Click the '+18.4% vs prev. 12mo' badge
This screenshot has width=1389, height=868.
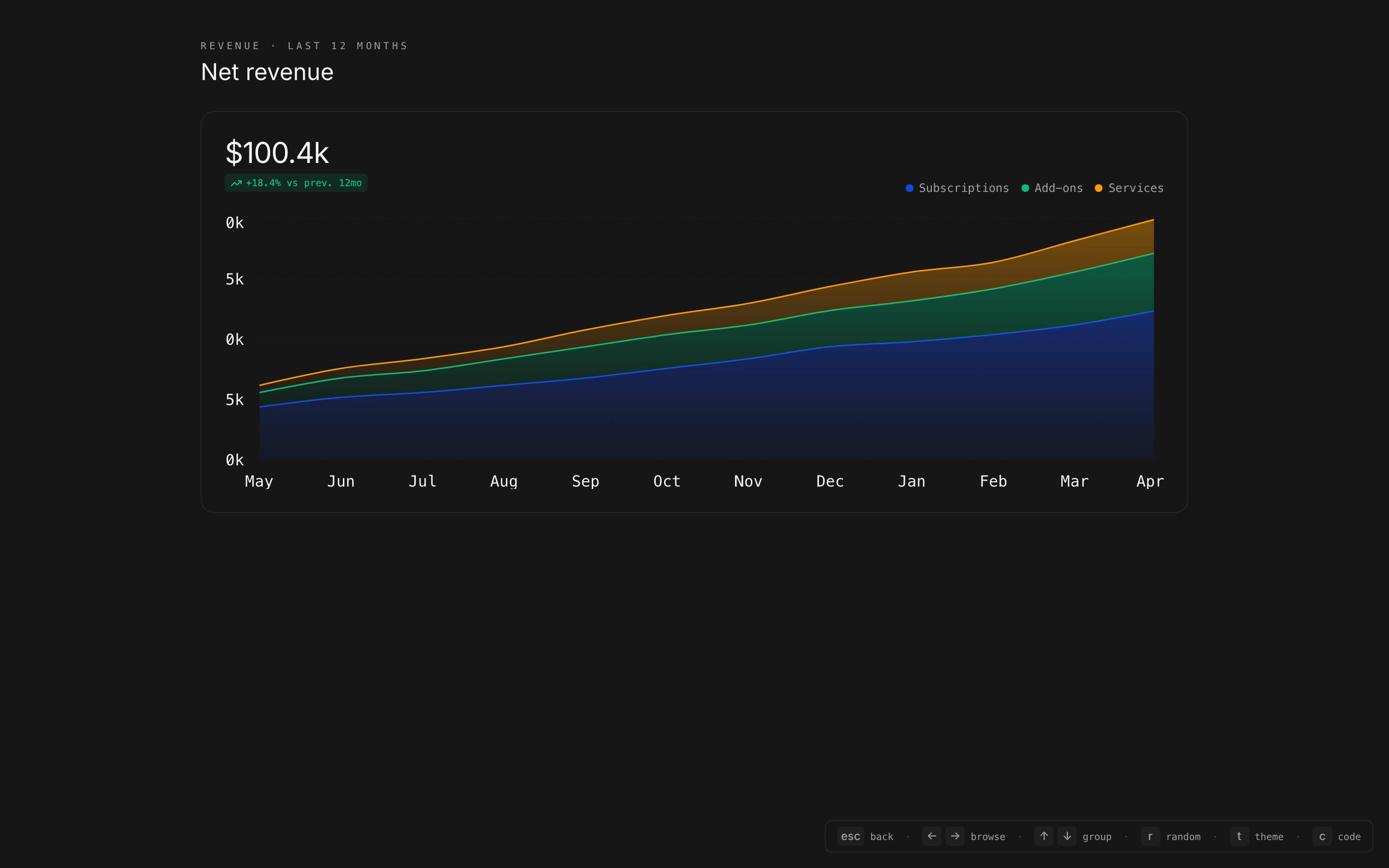(296, 183)
